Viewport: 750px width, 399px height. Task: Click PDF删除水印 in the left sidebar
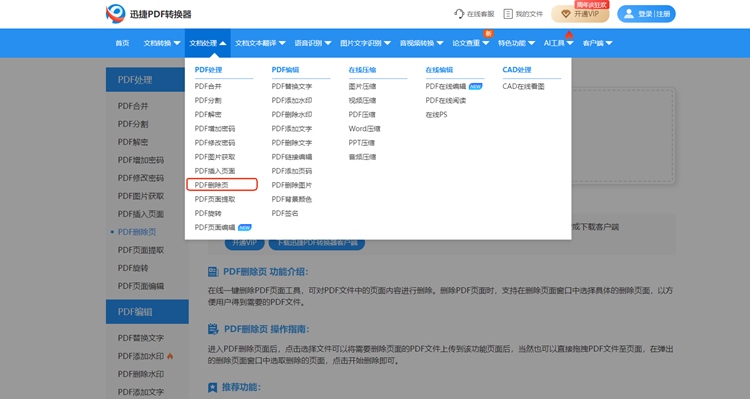coord(141,374)
